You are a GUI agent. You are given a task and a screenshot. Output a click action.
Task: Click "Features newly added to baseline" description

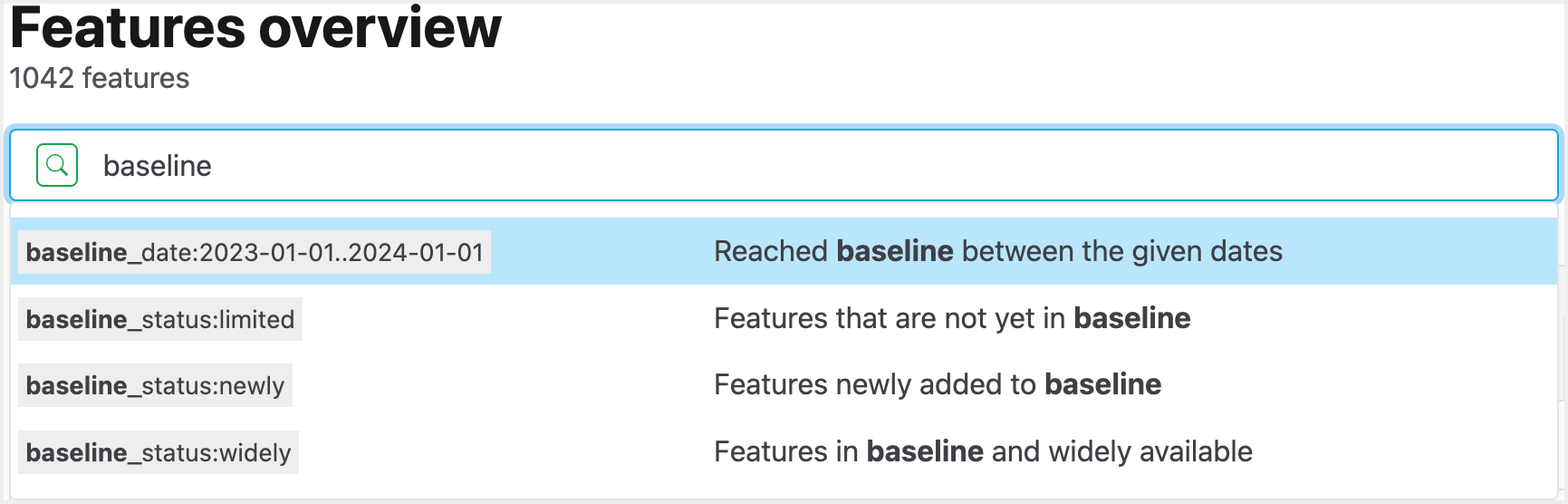(x=937, y=384)
